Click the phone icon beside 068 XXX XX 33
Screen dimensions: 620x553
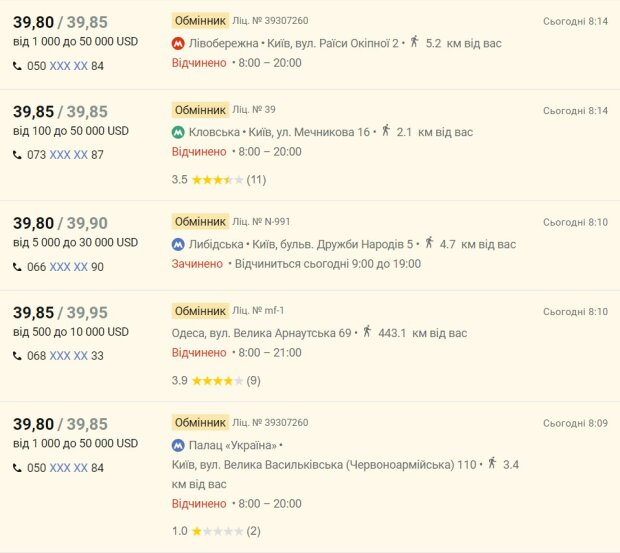(x=17, y=356)
